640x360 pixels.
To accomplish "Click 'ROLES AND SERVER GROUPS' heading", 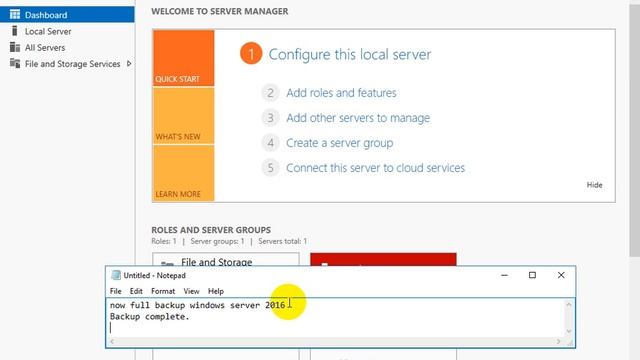I will click(x=211, y=230).
